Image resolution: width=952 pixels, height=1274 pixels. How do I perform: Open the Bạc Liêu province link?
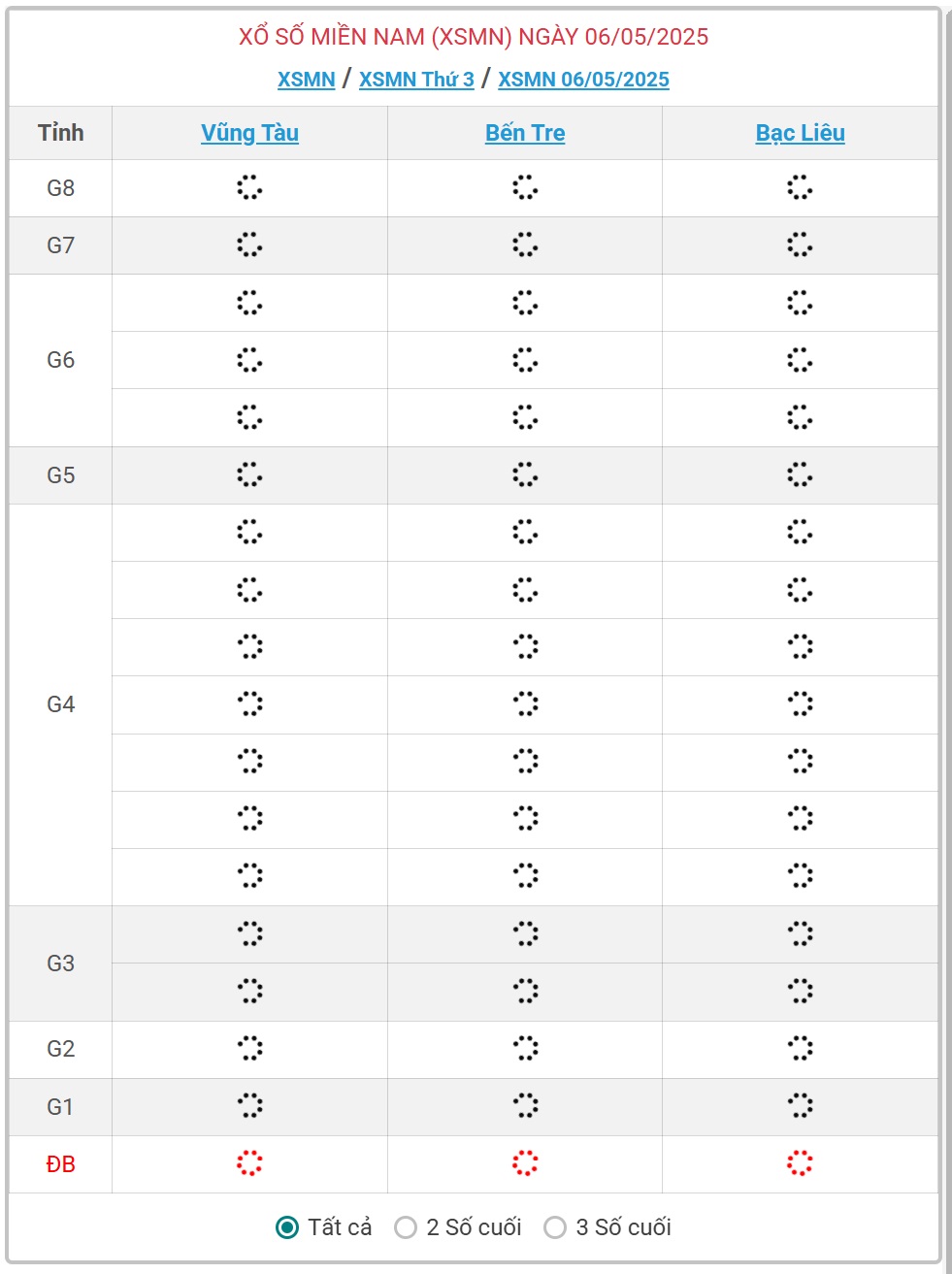800,133
